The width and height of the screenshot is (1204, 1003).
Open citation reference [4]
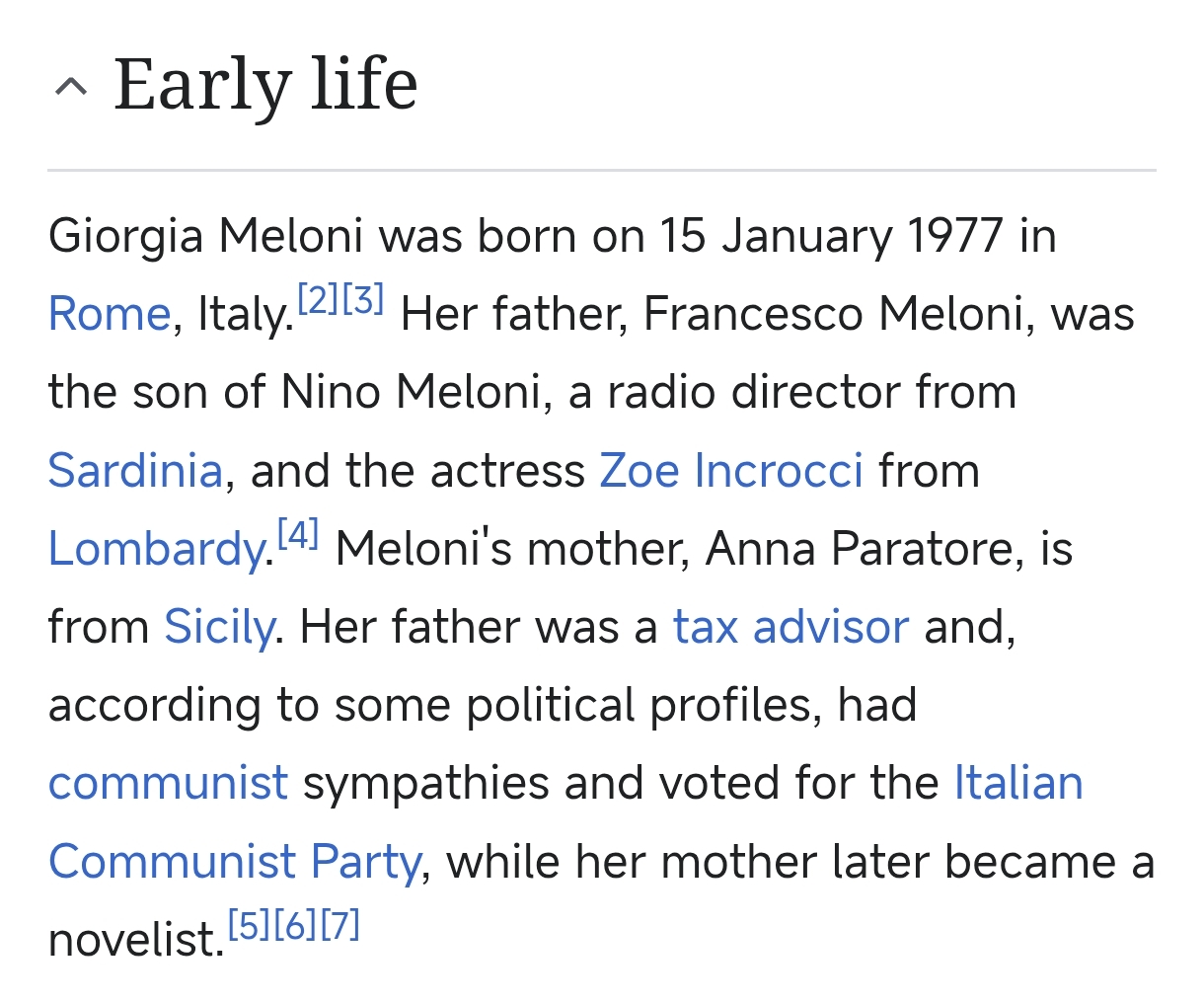click(x=297, y=534)
